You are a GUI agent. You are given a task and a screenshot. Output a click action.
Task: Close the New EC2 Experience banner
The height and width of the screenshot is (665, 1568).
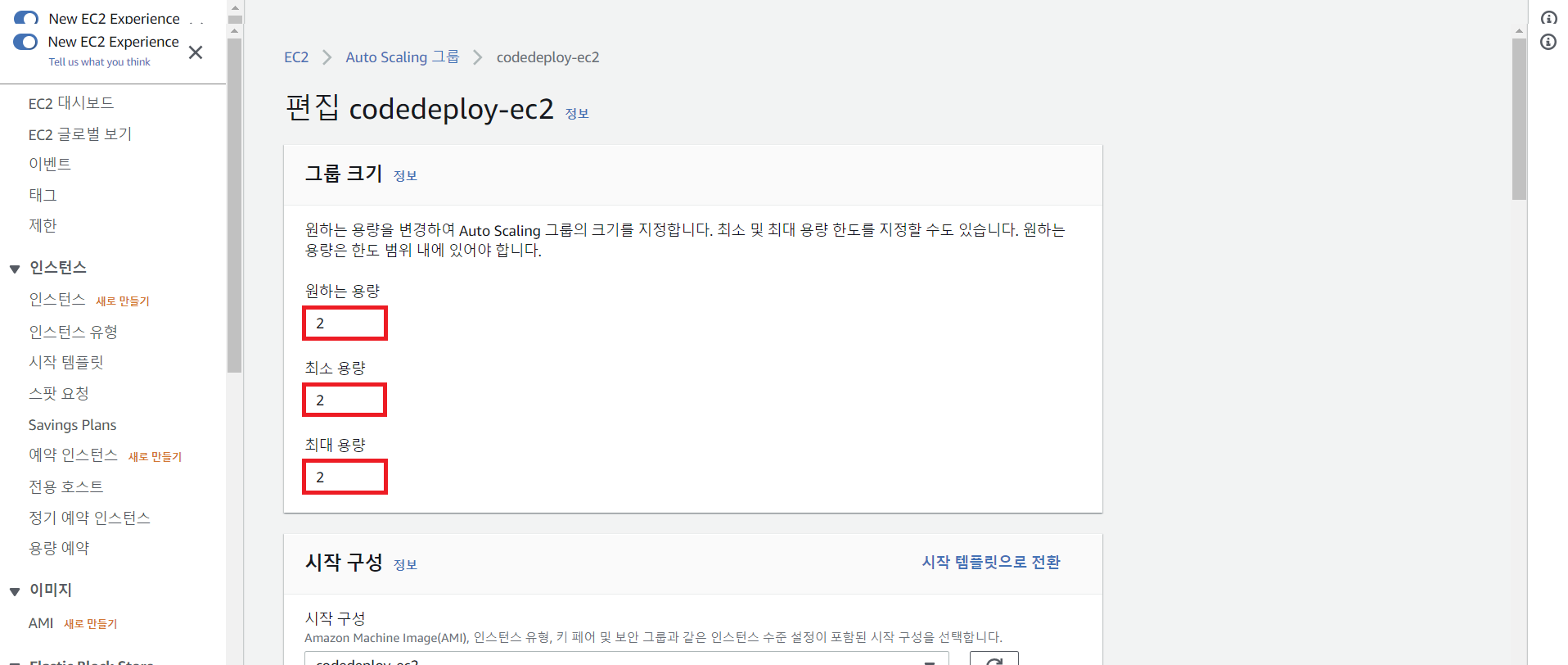coord(196,52)
